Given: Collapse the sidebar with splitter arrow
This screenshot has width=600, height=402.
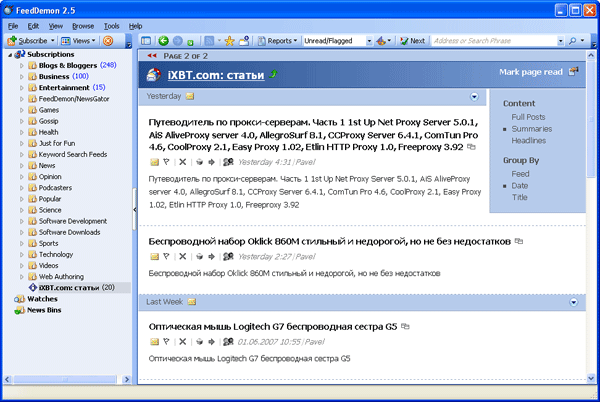Looking at the screenshot, I should coord(135,209).
